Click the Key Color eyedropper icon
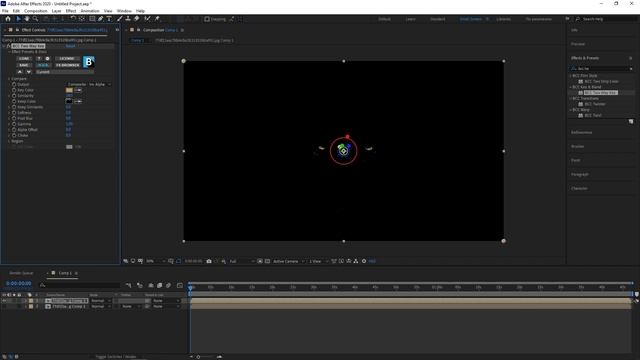The width and height of the screenshot is (640, 360). pos(78,90)
